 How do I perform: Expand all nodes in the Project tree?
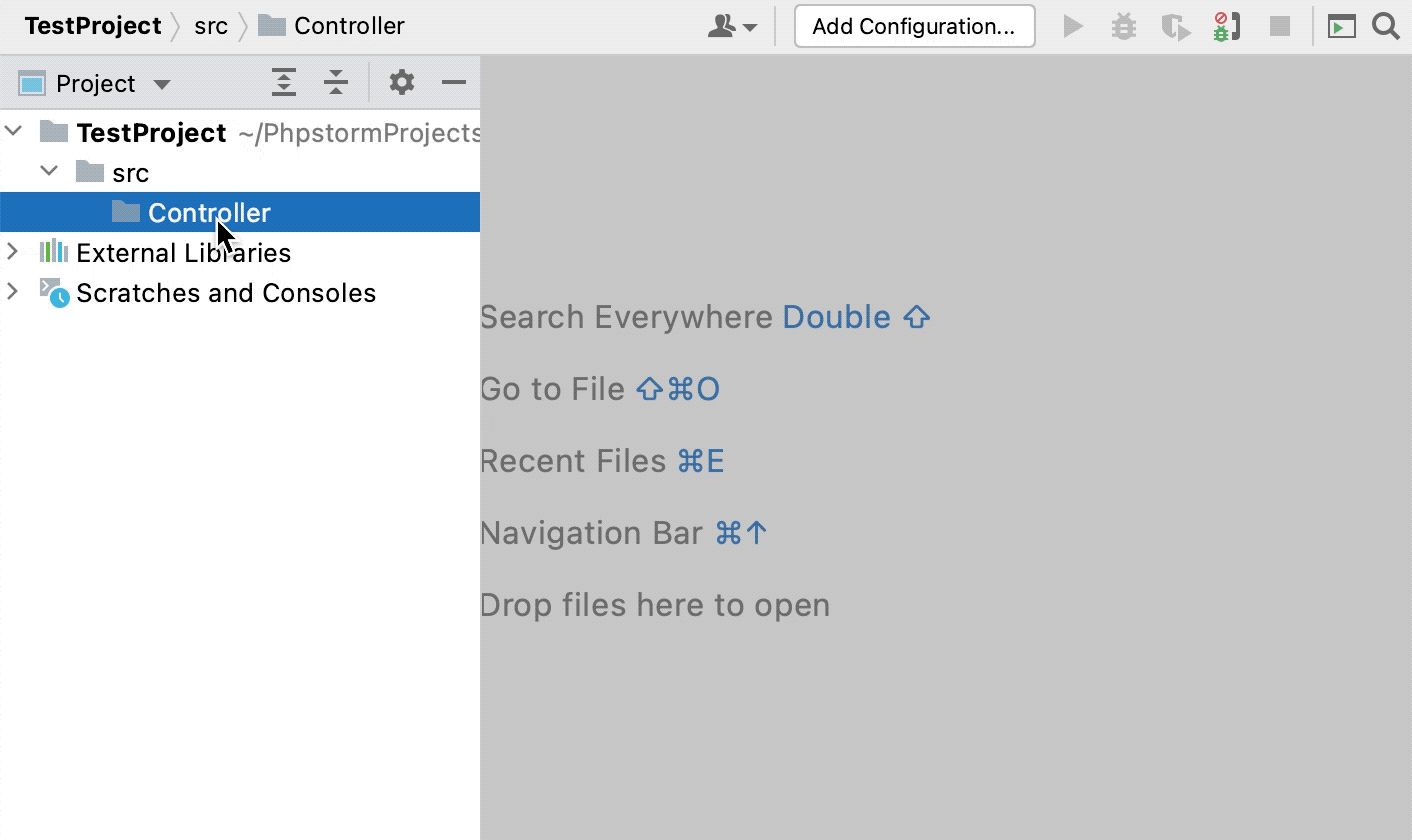point(283,83)
